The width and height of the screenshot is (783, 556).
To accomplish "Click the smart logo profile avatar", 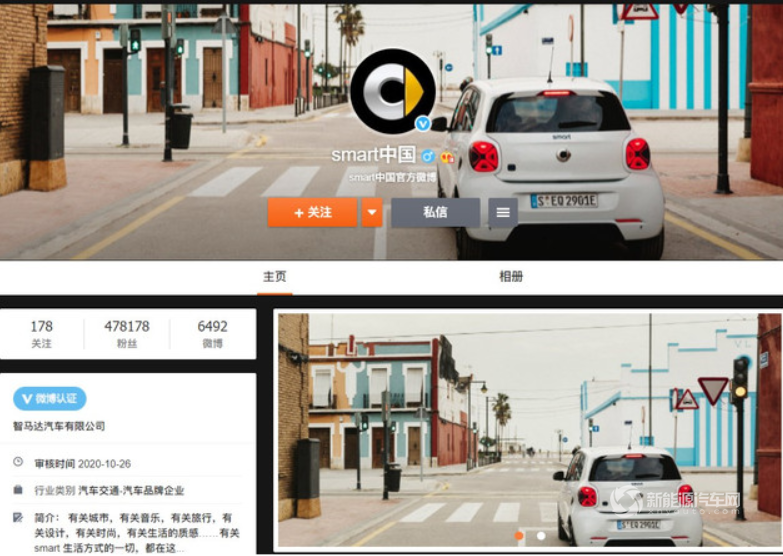I will coord(393,91).
